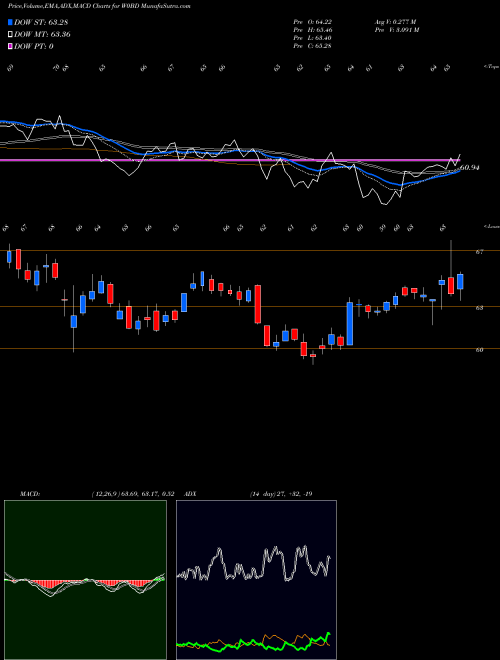500x660 pixels.
Task: Click the 'ADX' panel heading
Action: (x=191, y=494)
